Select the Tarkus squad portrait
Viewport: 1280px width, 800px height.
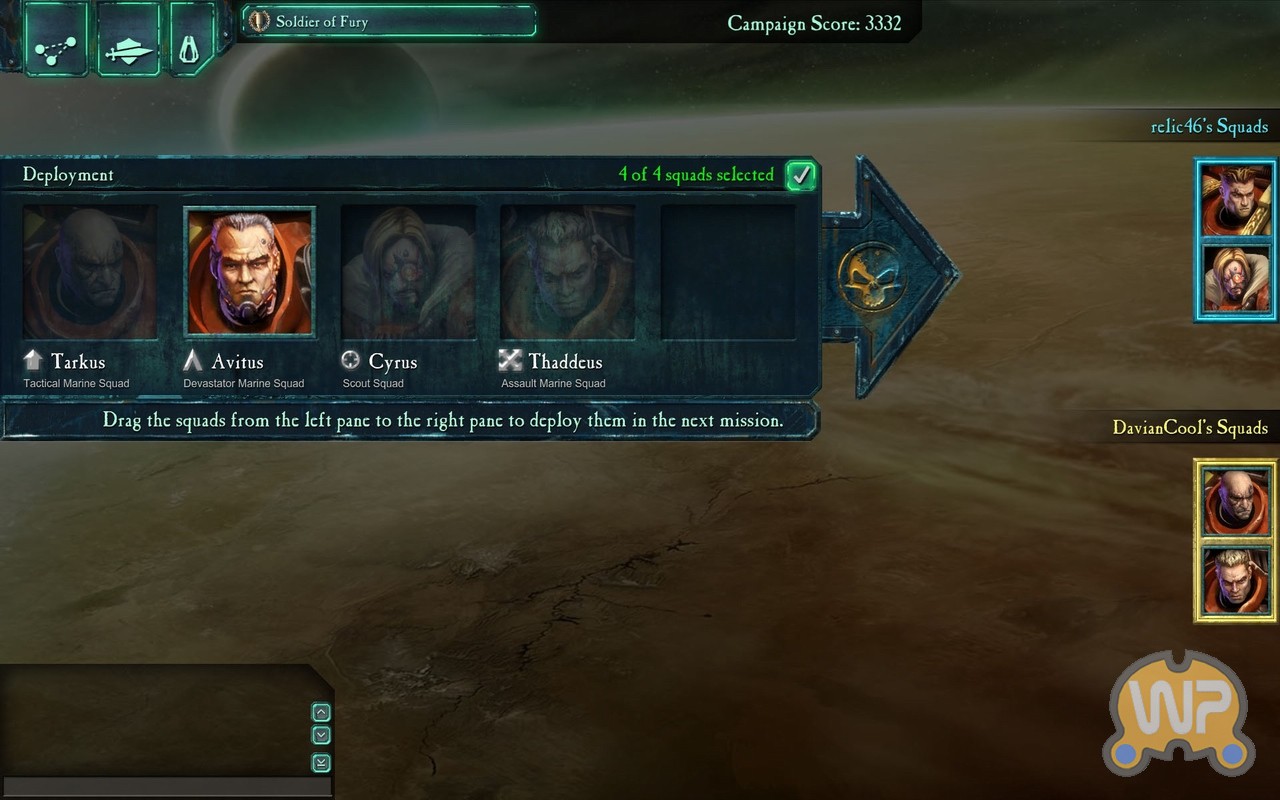[x=90, y=272]
